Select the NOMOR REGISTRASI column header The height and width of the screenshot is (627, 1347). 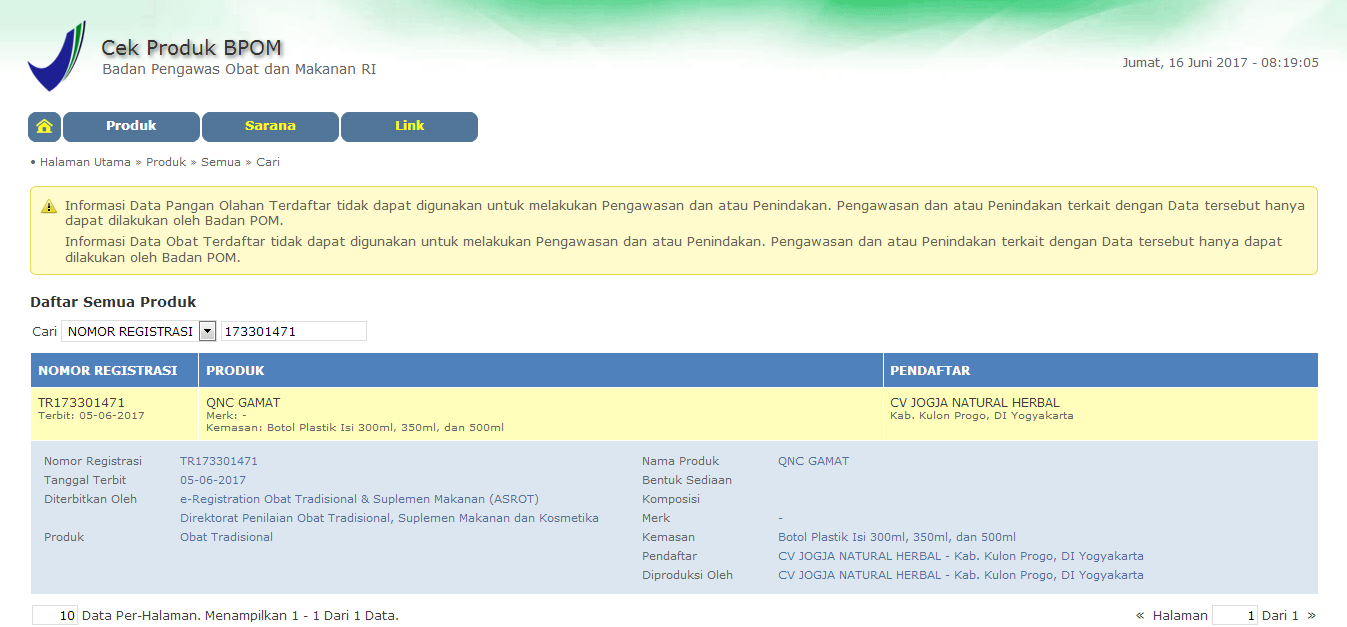pyautogui.click(x=114, y=370)
